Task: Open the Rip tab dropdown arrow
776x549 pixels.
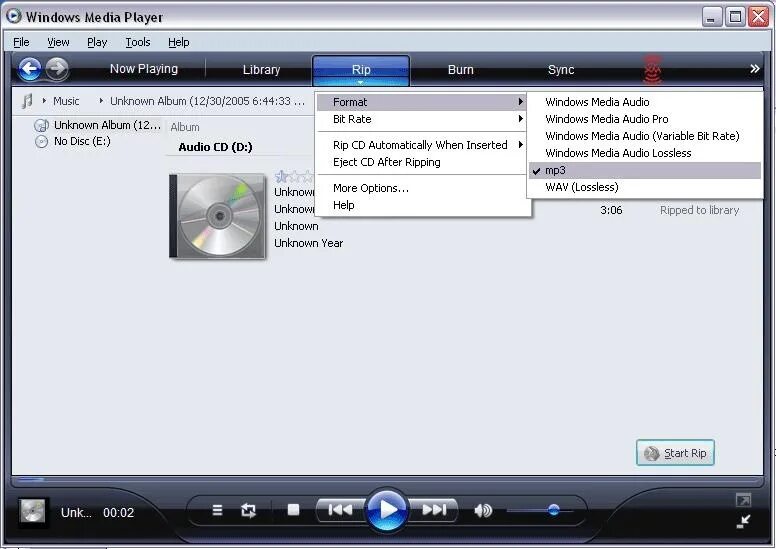Action: click(x=361, y=83)
